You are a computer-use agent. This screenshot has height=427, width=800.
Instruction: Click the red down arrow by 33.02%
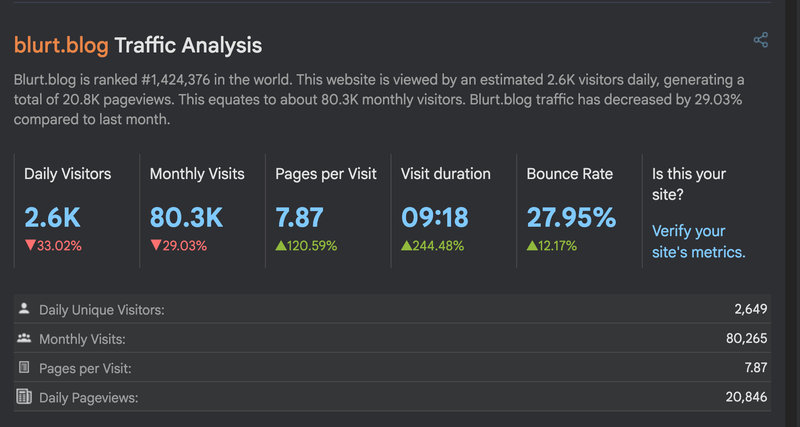[x=30, y=245]
